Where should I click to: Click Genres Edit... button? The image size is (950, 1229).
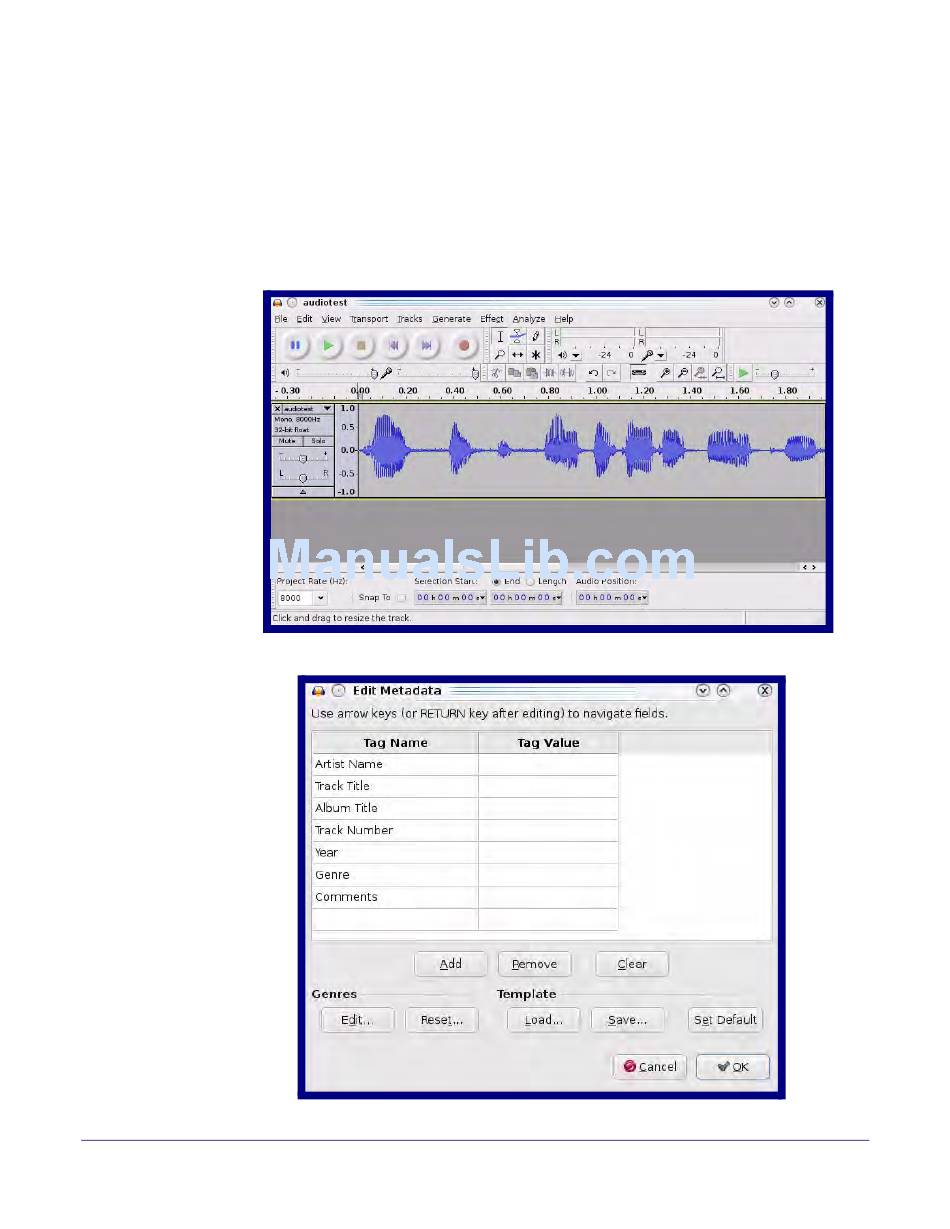(x=357, y=1020)
